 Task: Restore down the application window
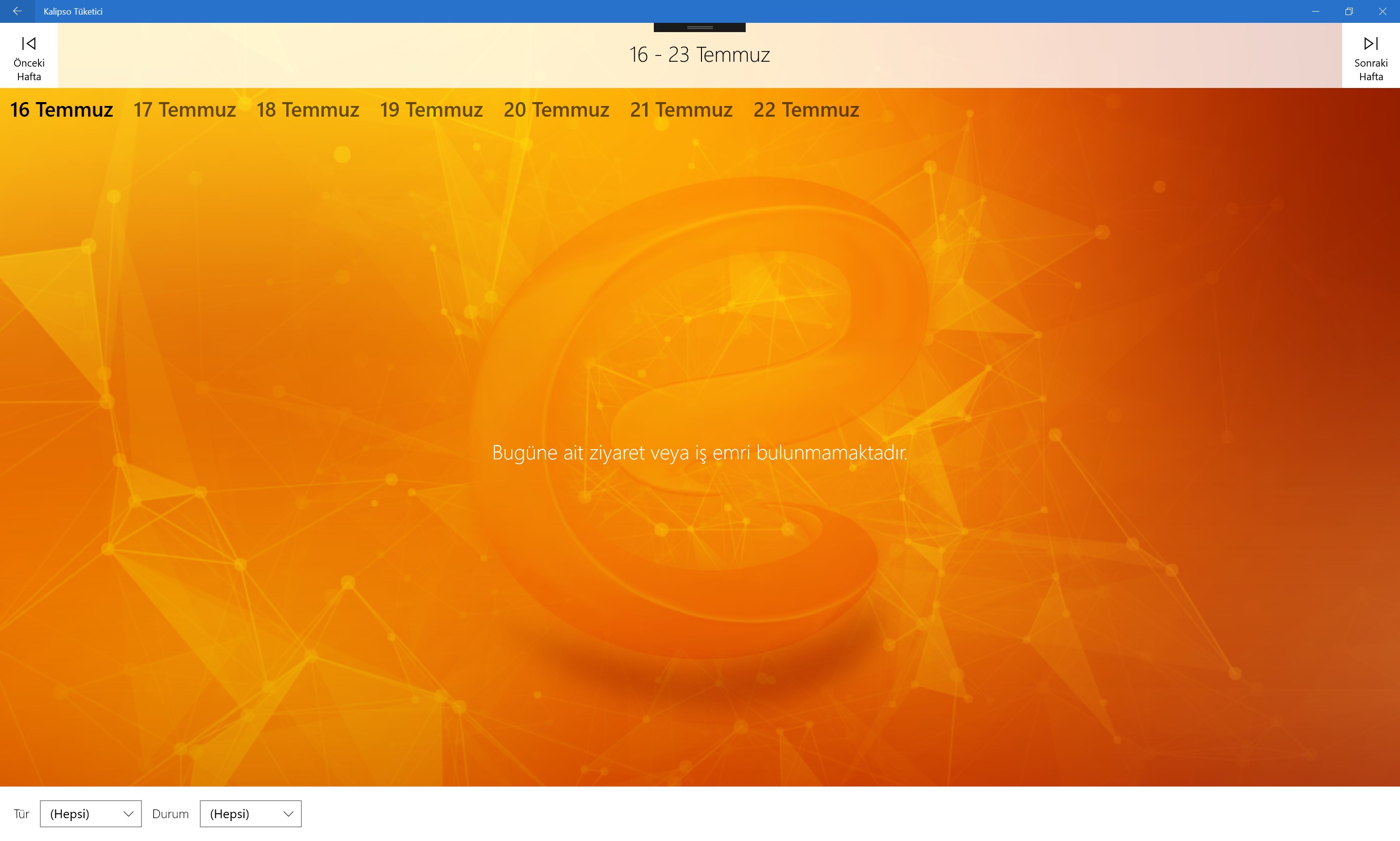[1349, 11]
